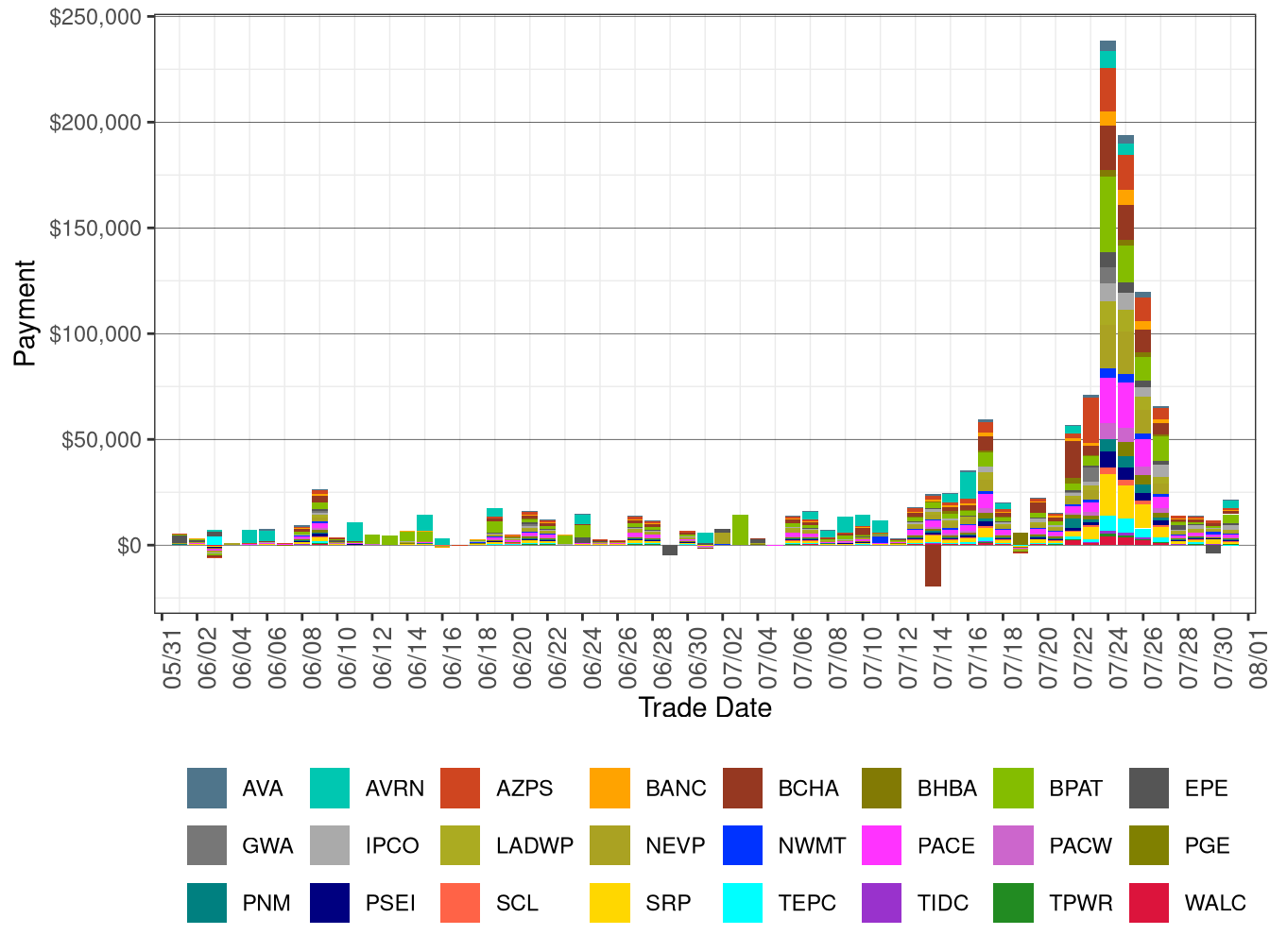Click the $0 y-axis label
Image resolution: width=1270 pixels, height=952 pixels.
129,546
